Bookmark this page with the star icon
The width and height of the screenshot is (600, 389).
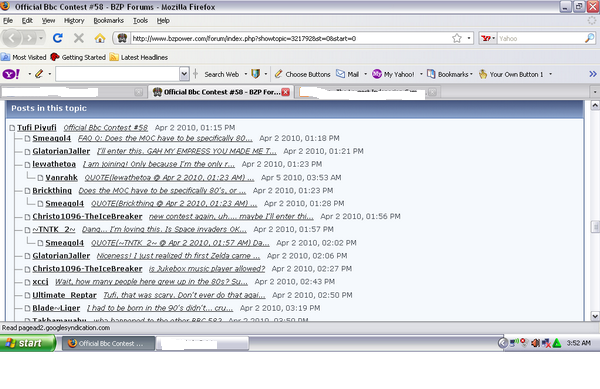click(x=457, y=38)
